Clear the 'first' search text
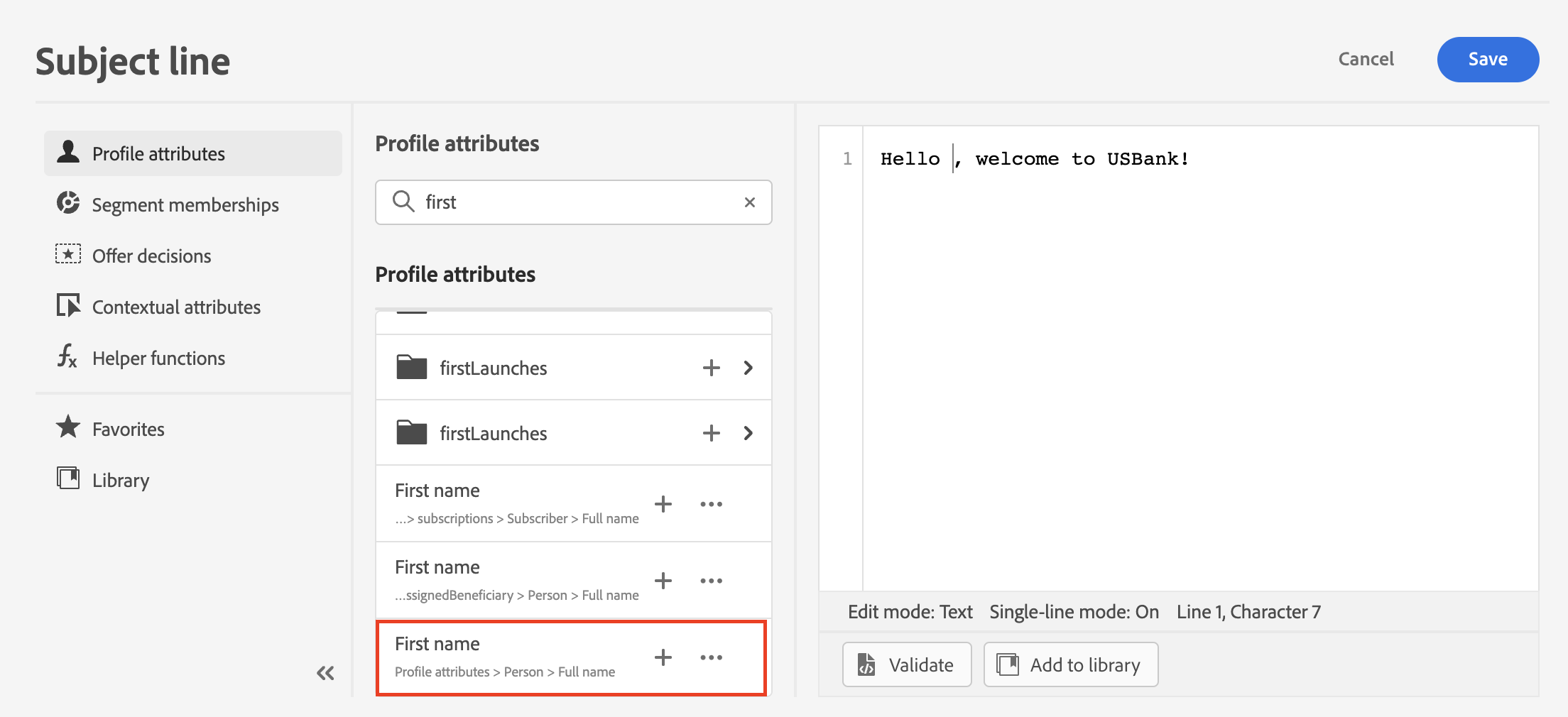 [x=750, y=202]
